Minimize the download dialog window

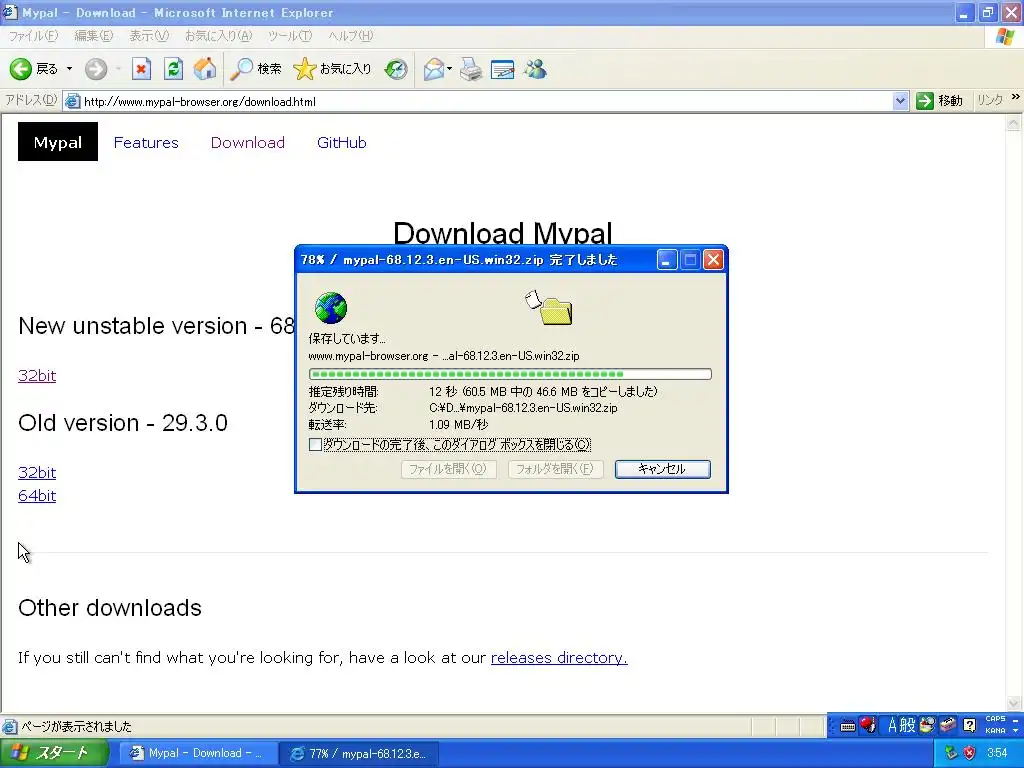[667, 260]
